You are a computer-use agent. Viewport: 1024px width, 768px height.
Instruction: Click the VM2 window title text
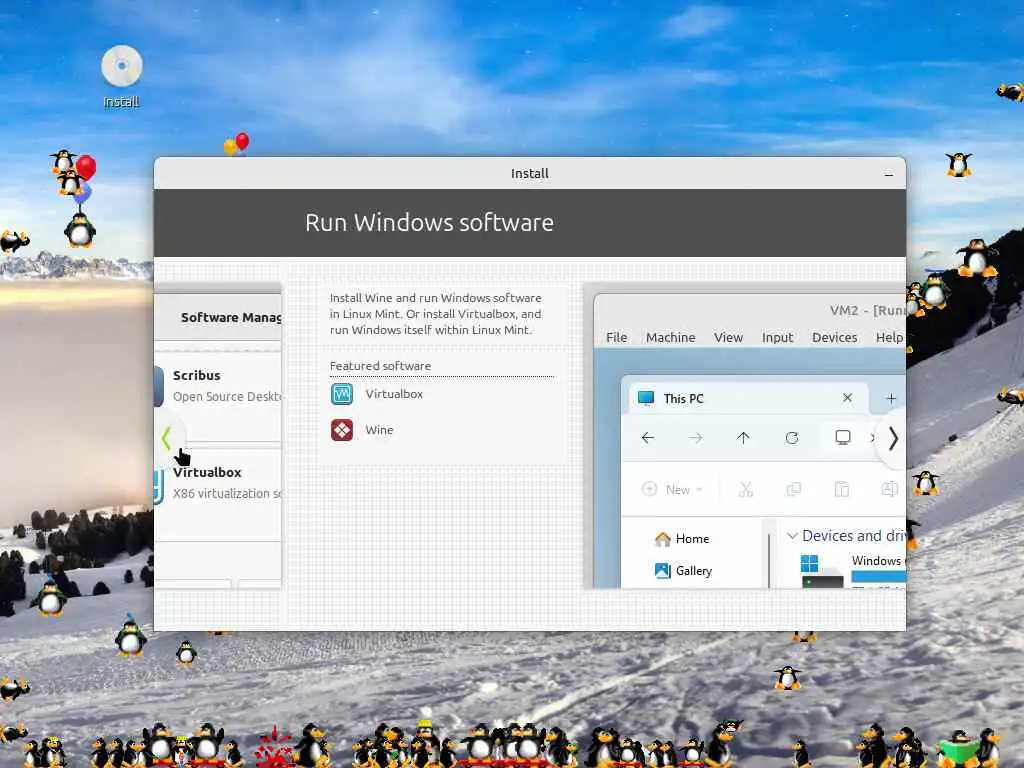pos(867,310)
